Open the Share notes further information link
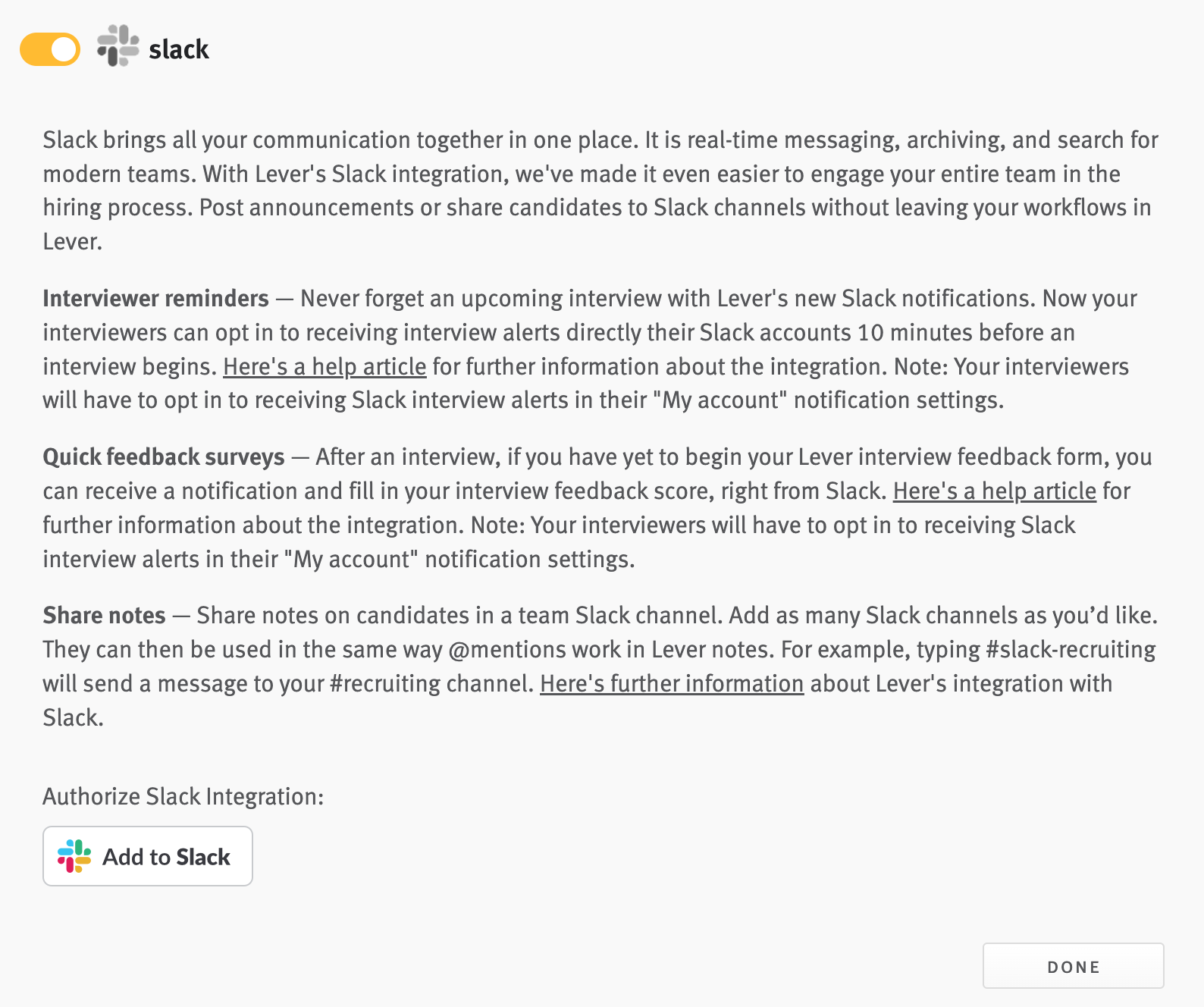Viewport: 1204px width, 1007px height. [x=671, y=682]
